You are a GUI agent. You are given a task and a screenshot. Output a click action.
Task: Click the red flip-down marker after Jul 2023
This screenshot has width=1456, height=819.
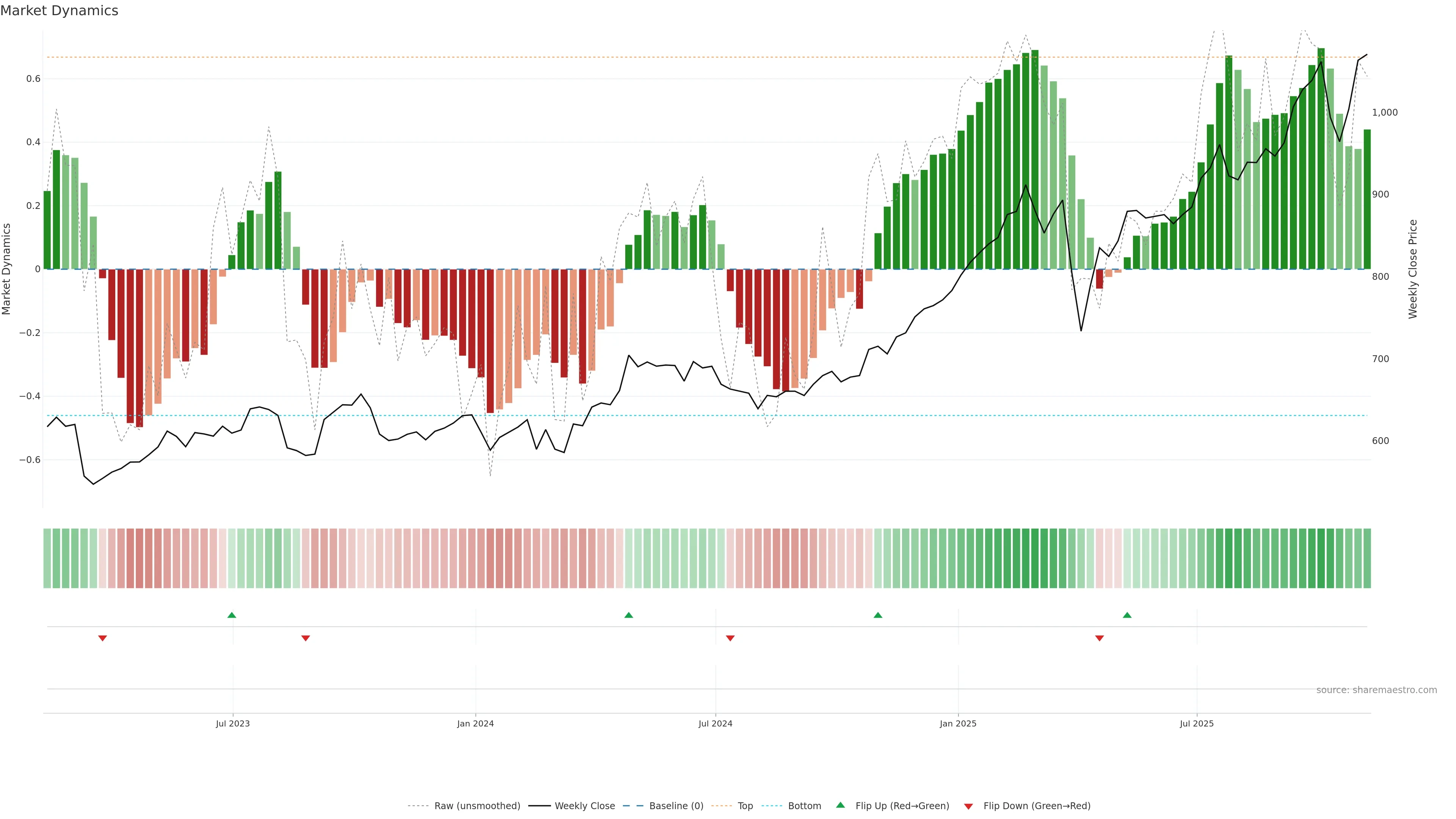click(x=306, y=638)
